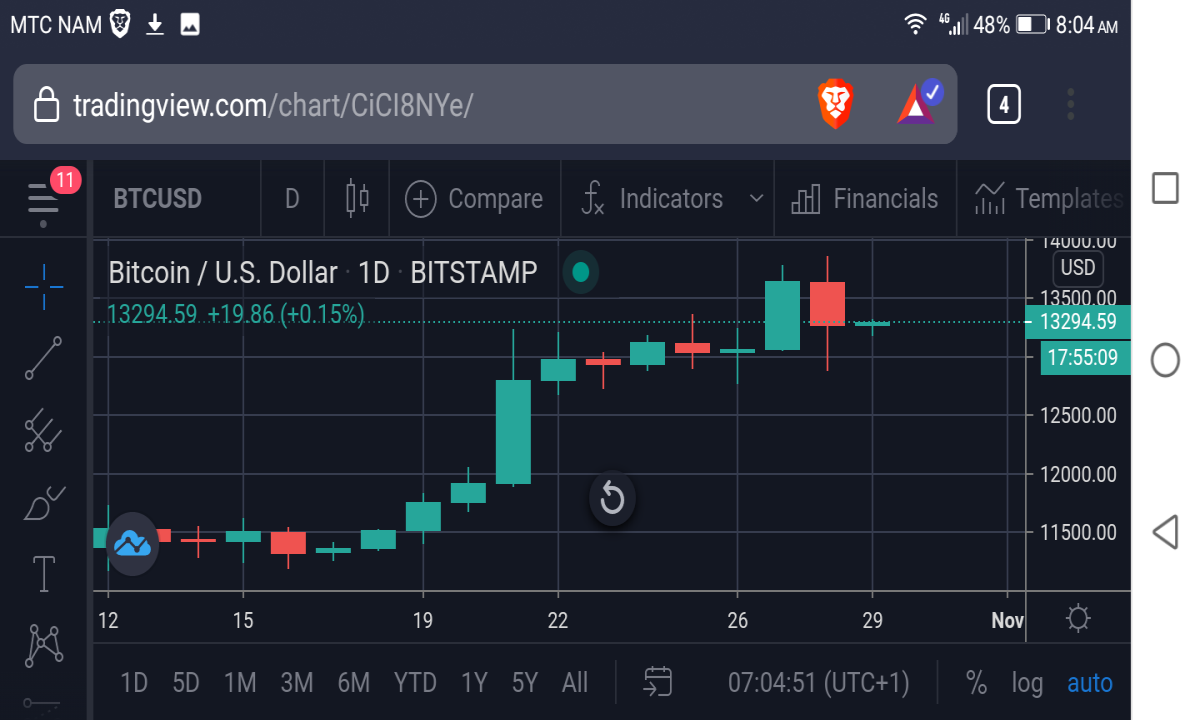Click the green market status indicator dot

point(581,271)
